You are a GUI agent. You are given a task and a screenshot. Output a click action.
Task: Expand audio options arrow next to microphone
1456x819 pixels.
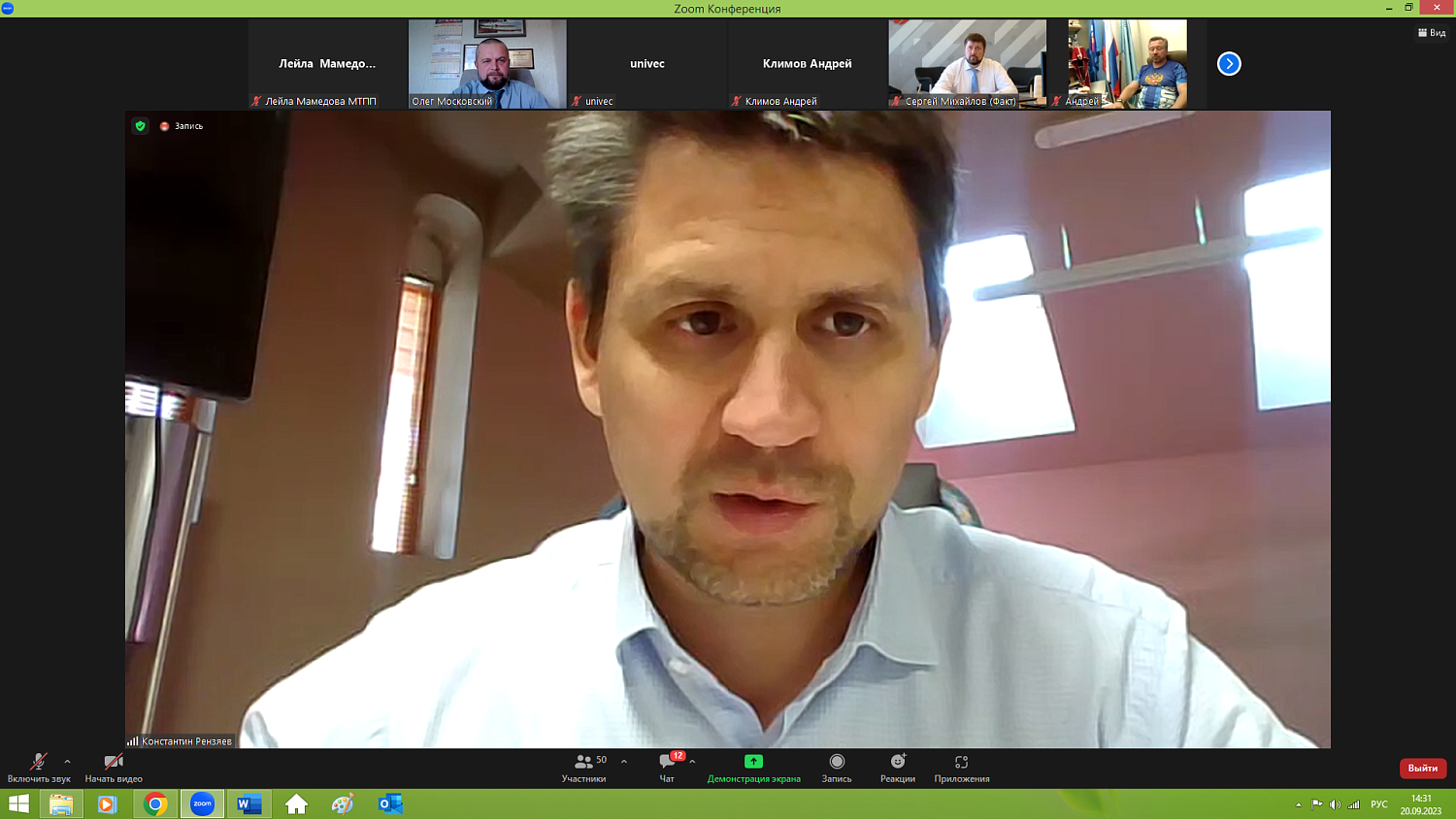(67, 762)
